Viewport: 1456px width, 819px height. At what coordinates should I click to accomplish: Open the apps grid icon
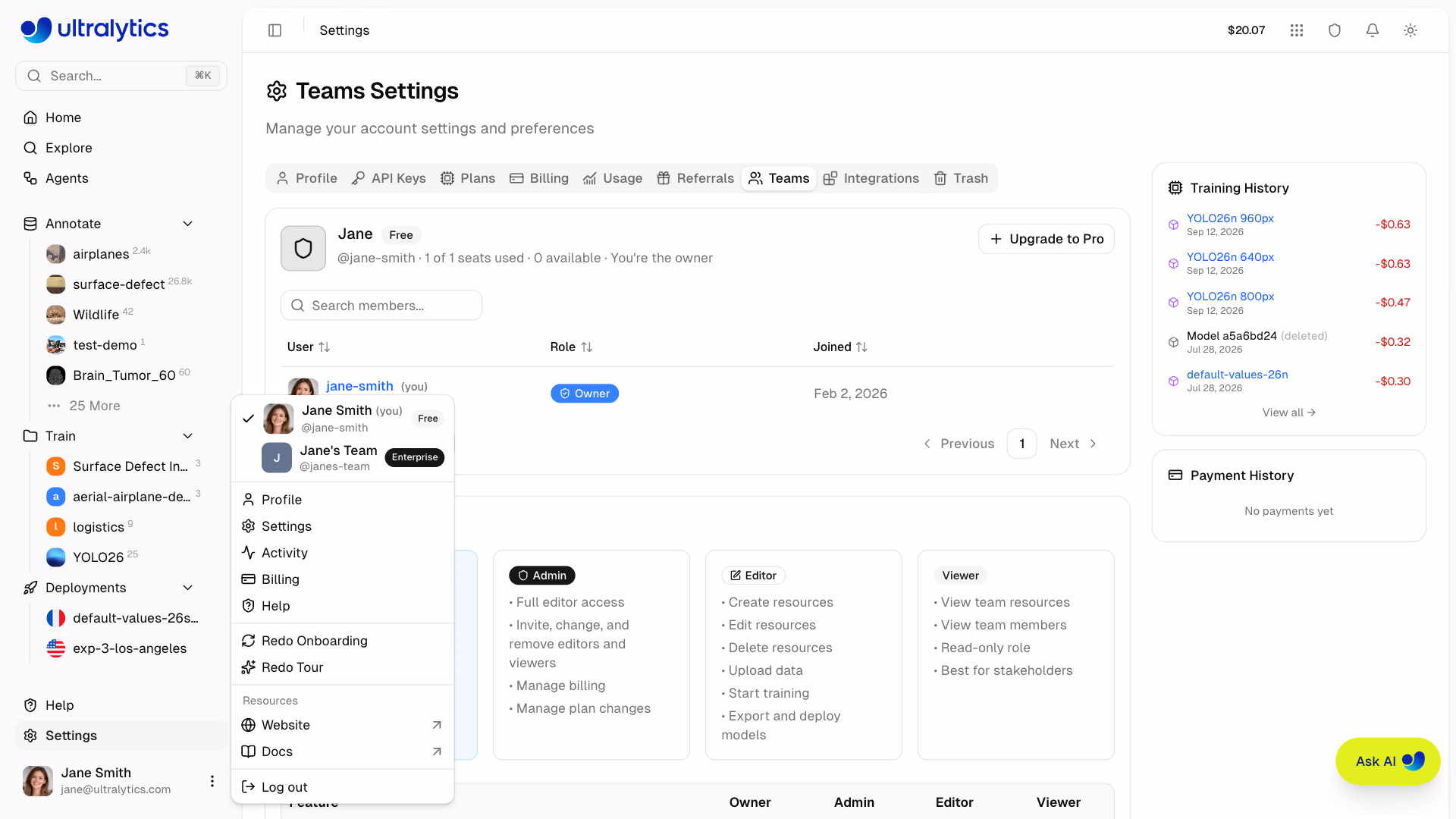(1297, 30)
